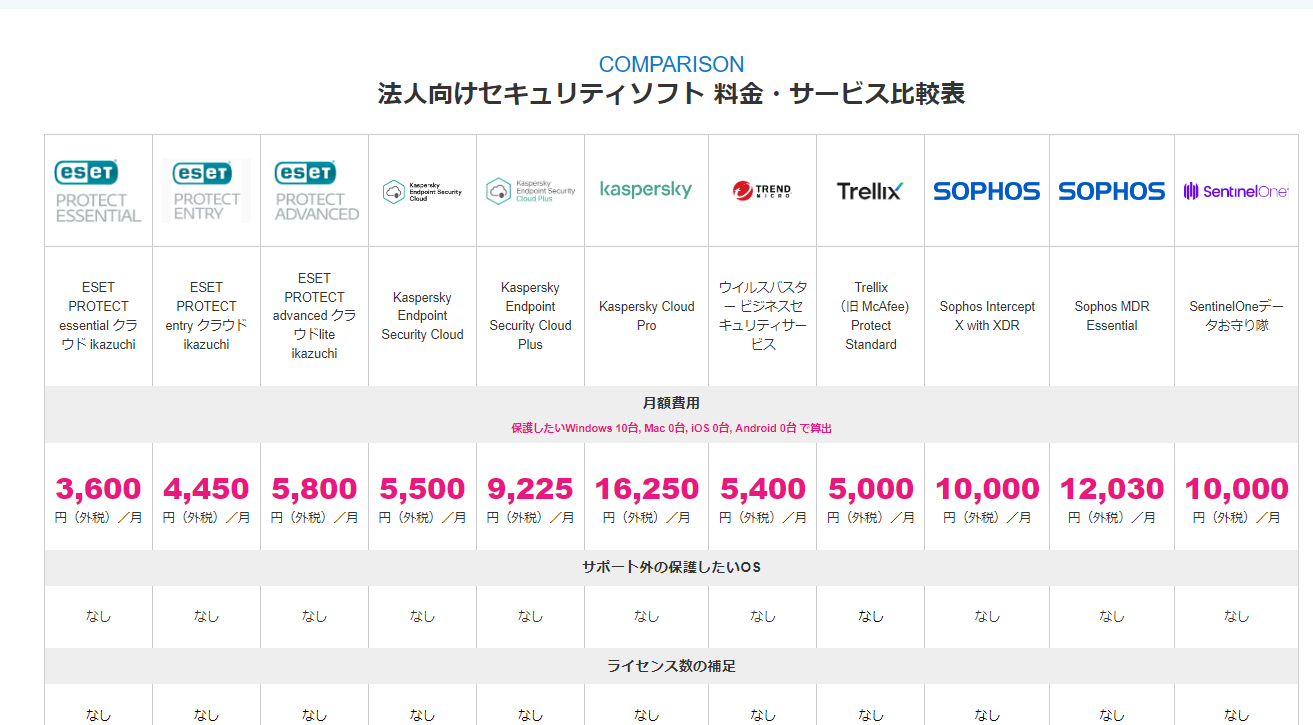Open the Trellix logo
Image resolution: width=1313 pixels, height=725 pixels.
click(870, 191)
